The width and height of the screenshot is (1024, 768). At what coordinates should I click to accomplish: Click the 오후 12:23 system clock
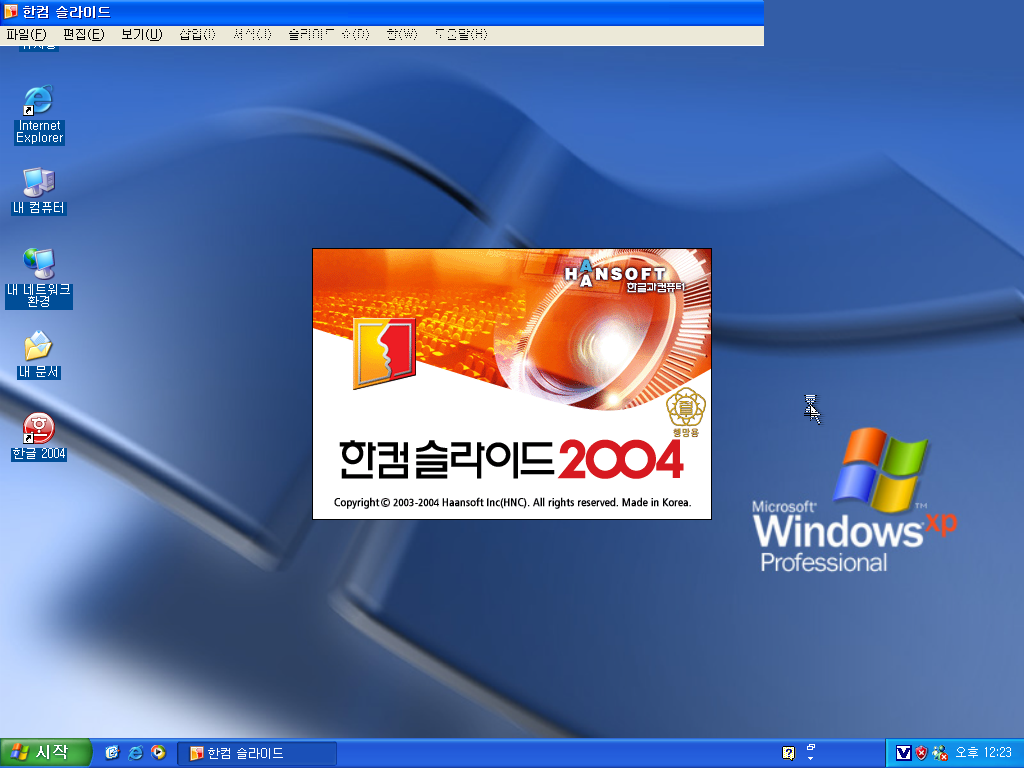click(983, 753)
